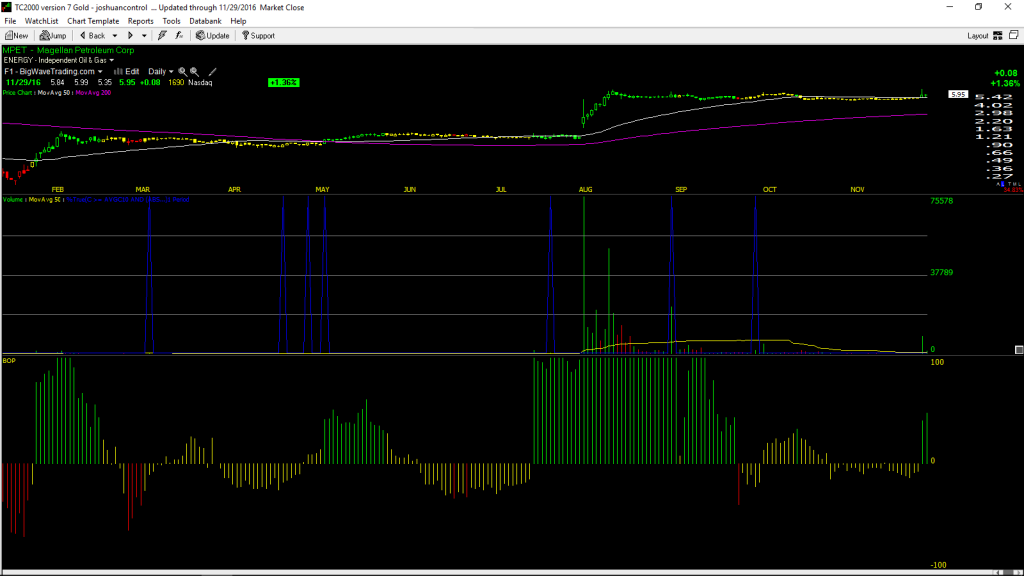Click the Layout label in the toolbar
1024x576 pixels.
(978, 36)
